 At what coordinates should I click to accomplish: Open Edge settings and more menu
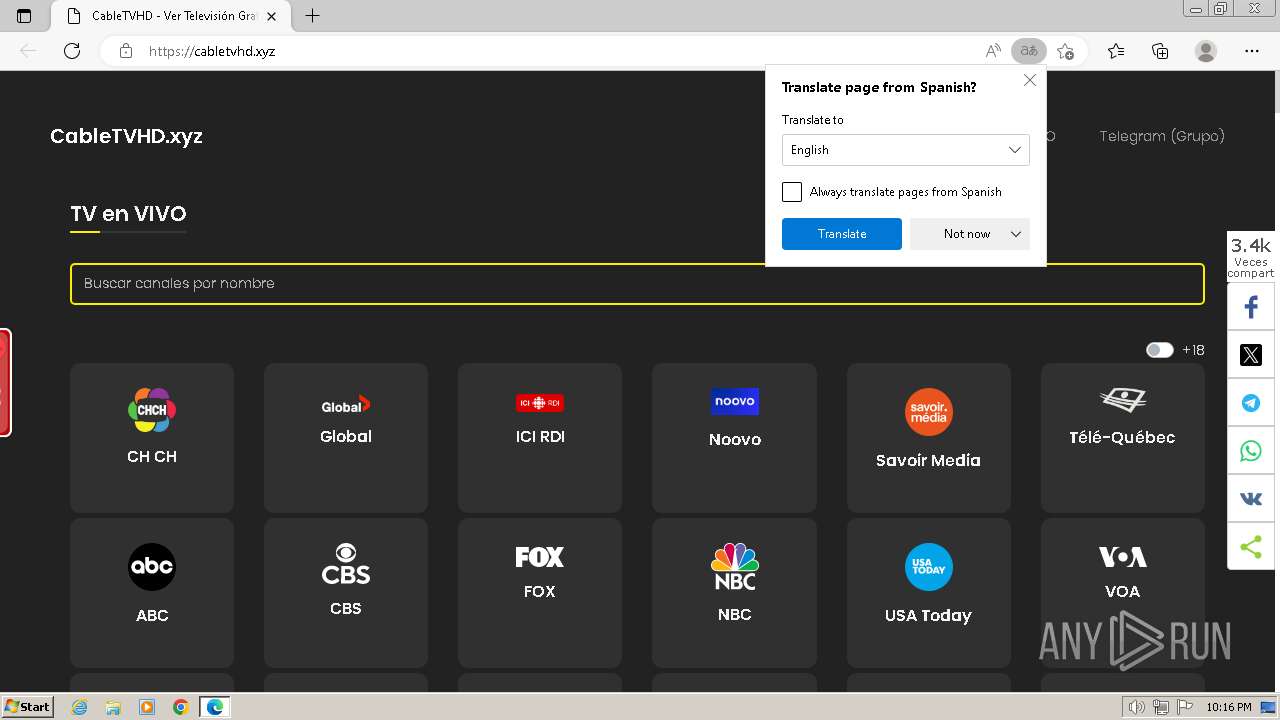1252,51
